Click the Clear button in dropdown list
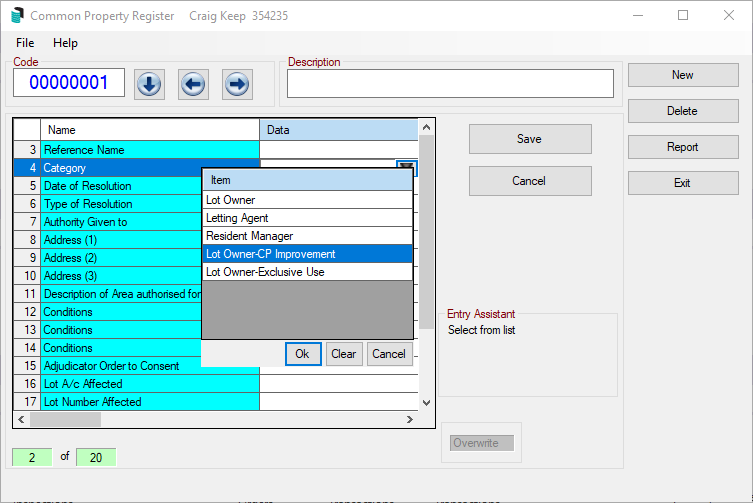The width and height of the screenshot is (753, 503). (344, 354)
